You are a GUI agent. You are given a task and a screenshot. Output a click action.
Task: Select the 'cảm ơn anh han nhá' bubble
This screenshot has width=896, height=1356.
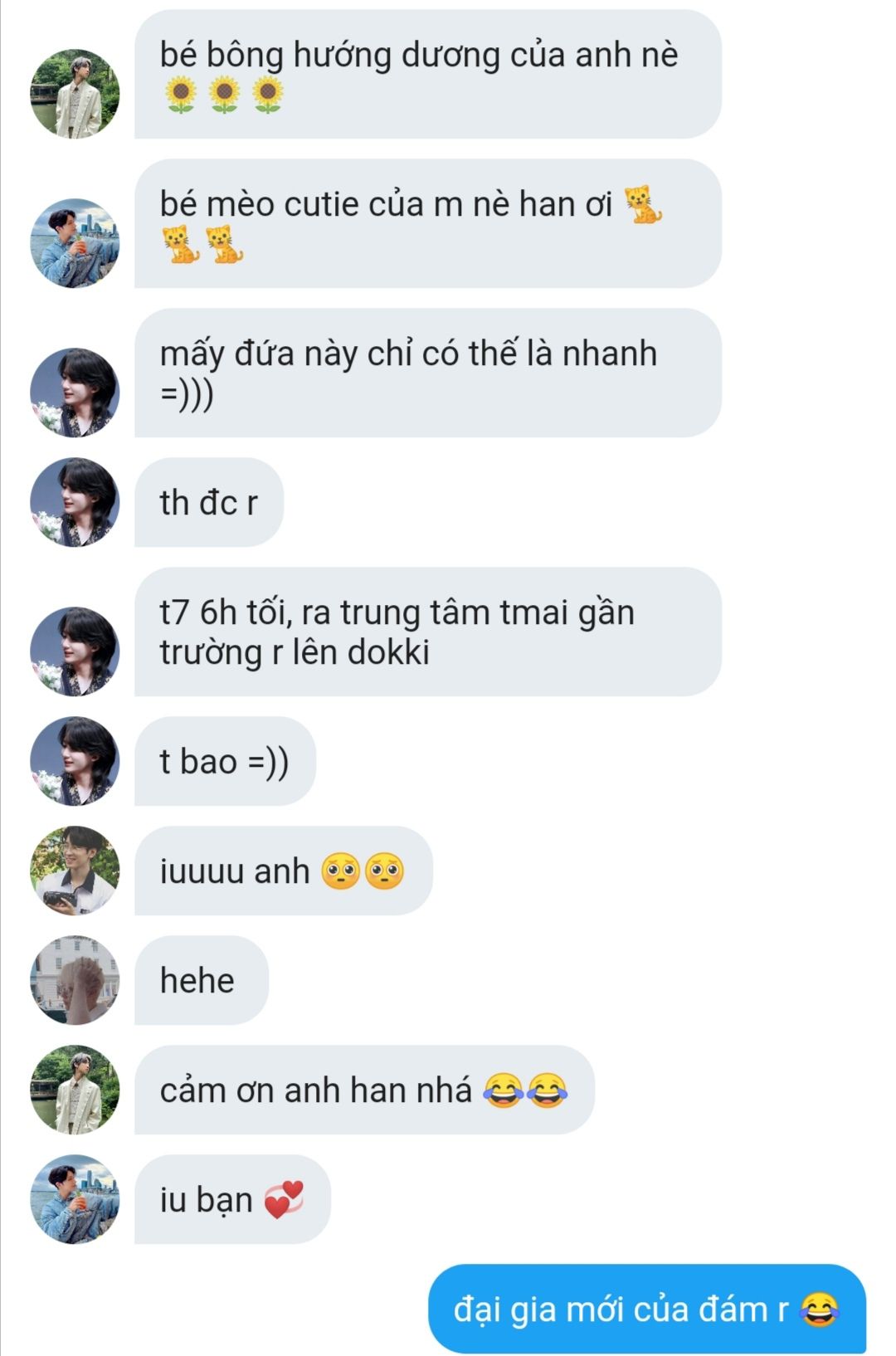364,1090
